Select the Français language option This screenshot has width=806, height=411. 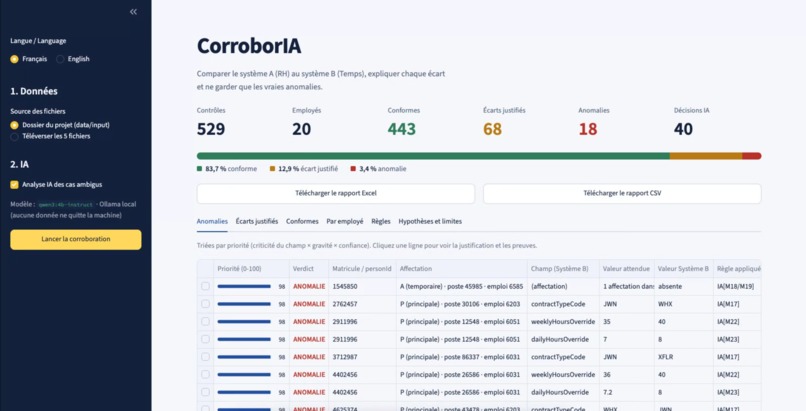pyautogui.click(x=29, y=59)
